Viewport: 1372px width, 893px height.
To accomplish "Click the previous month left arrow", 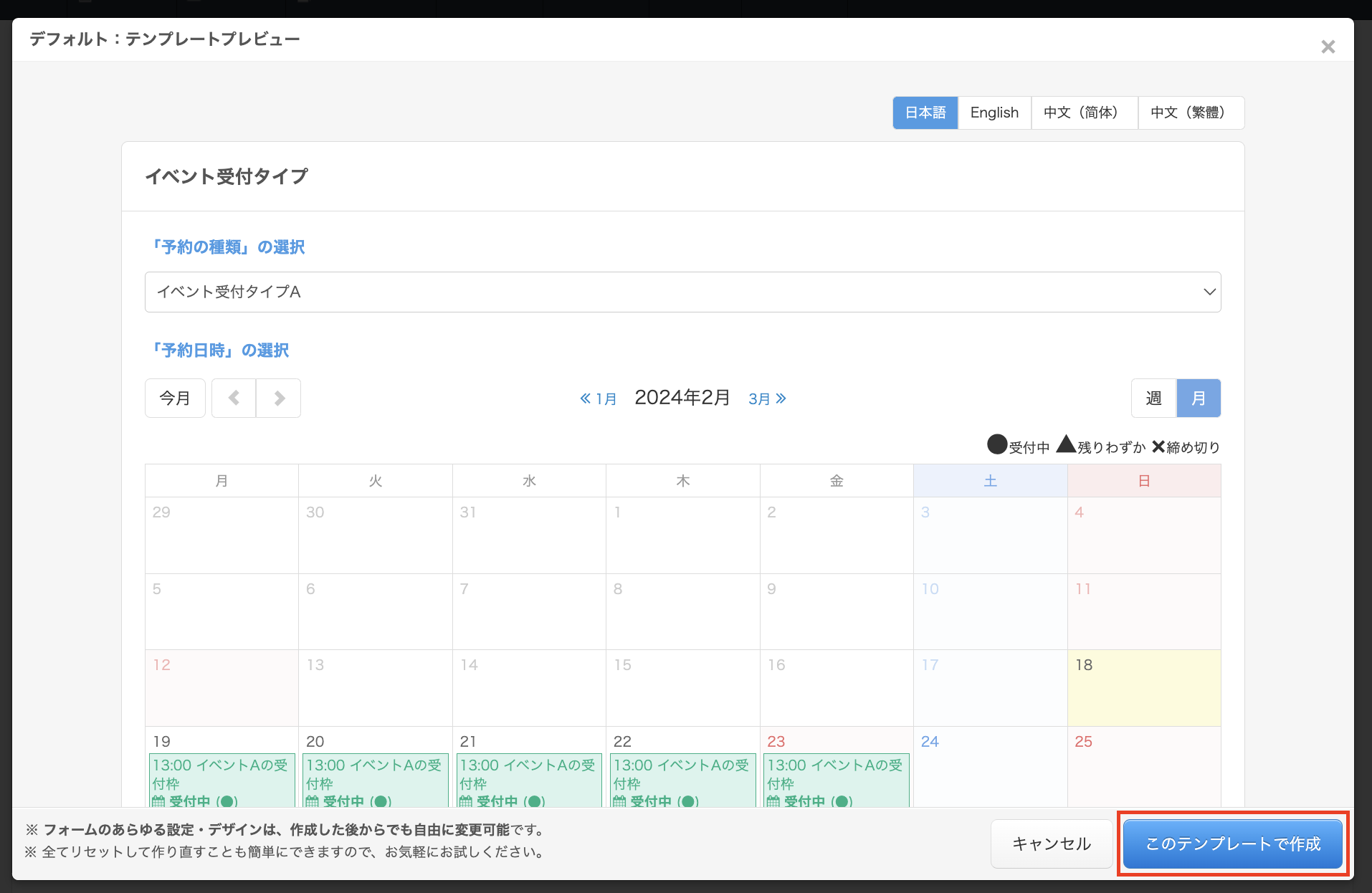I will point(234,398).
